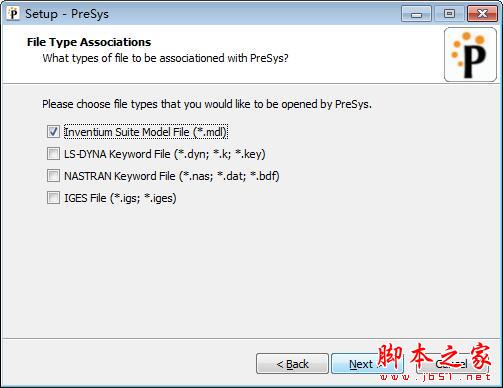
Task: Uncheck Inventium Suite Model File checkbox
Action: tap(53, 132)
